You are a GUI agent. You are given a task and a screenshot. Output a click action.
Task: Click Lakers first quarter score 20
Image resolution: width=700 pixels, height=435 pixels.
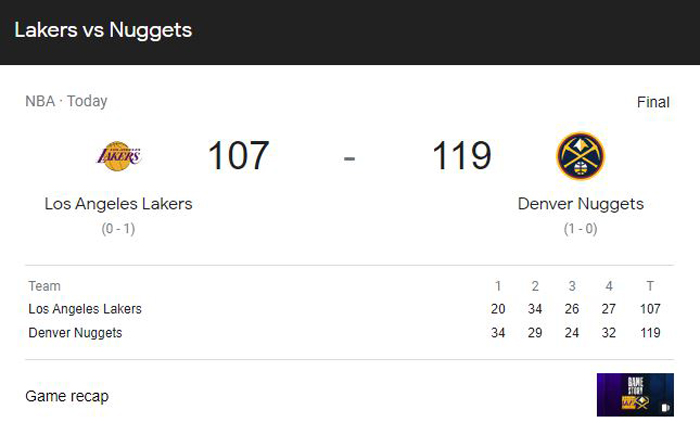point(498,309)
